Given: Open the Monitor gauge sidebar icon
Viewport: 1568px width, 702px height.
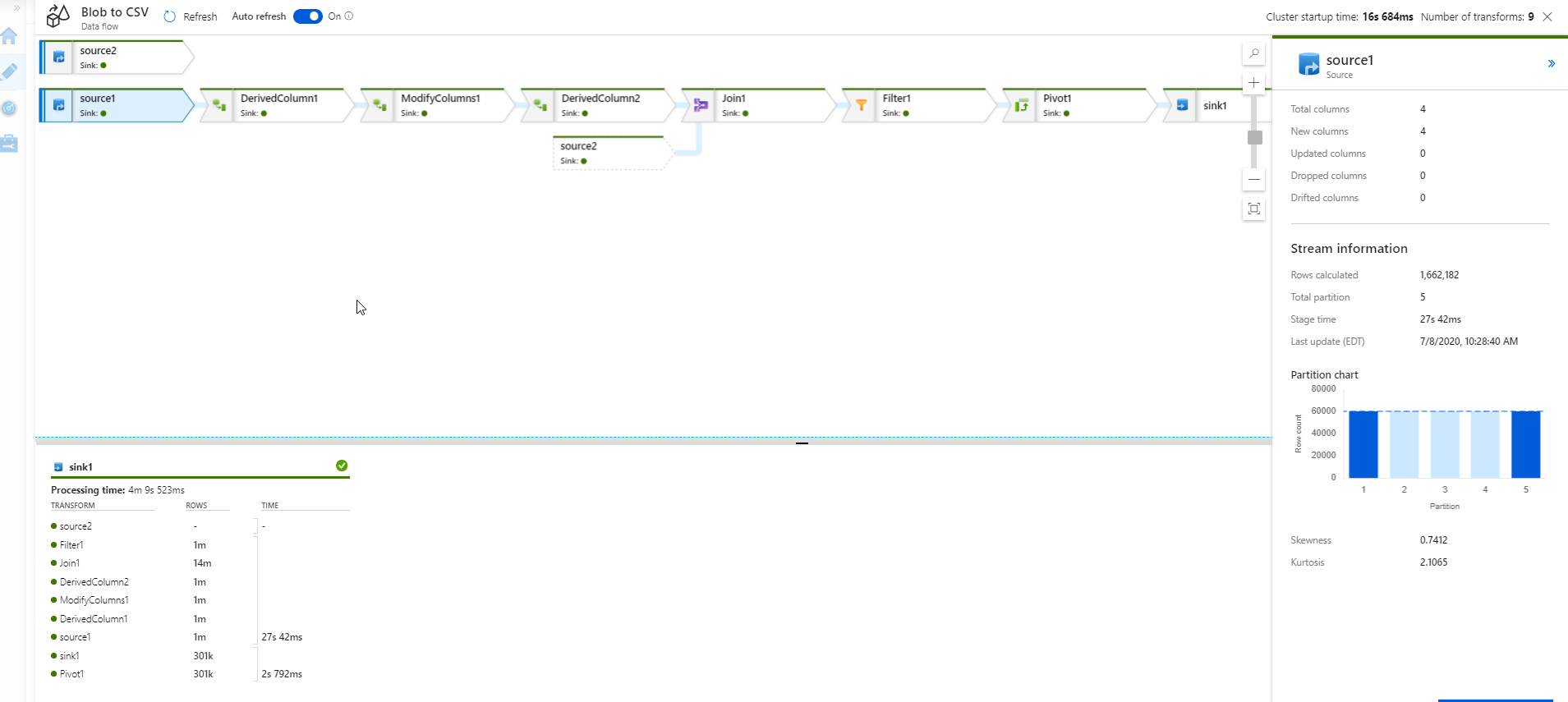Looking at the screenshot, I should 9,108.
